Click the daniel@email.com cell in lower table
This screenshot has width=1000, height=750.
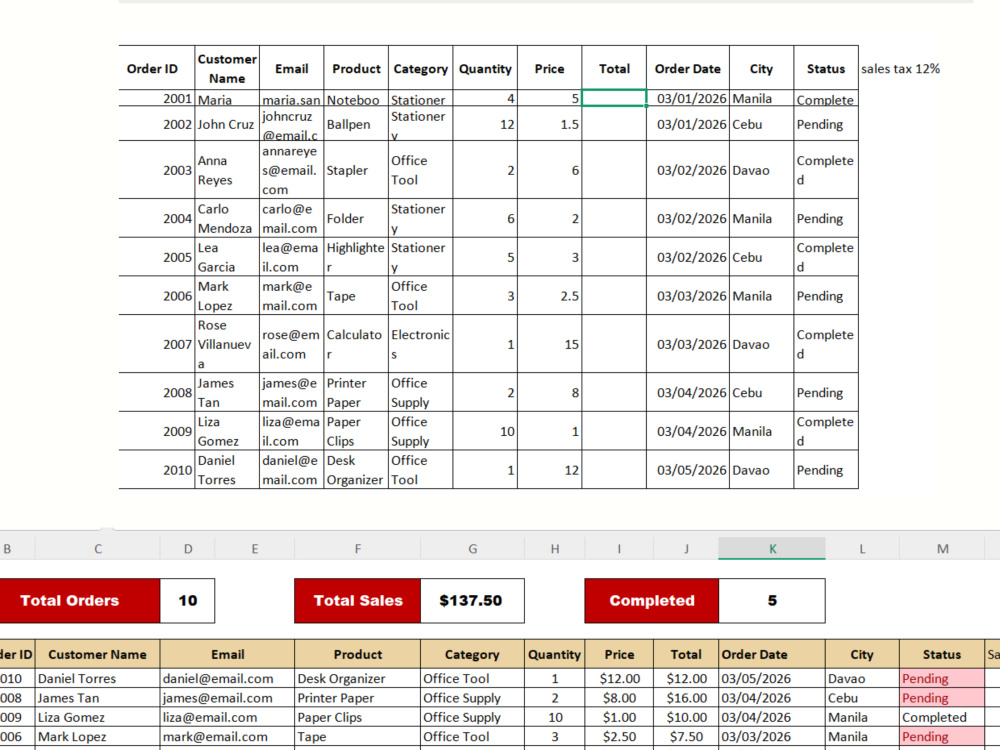pyautogui.click(x=228, y=679)
